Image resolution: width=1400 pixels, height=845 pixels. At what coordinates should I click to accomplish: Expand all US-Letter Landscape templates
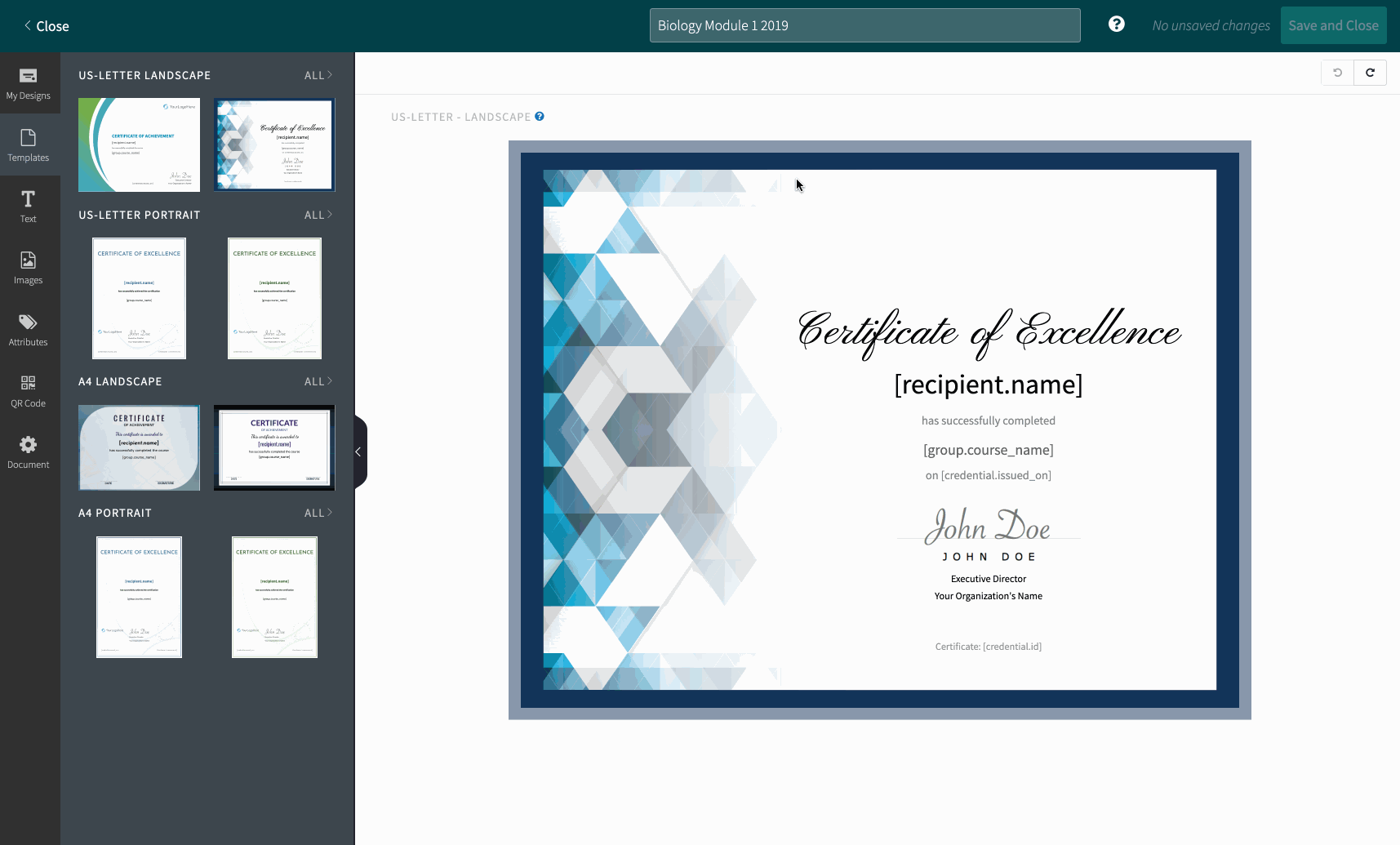pos(318,75)
